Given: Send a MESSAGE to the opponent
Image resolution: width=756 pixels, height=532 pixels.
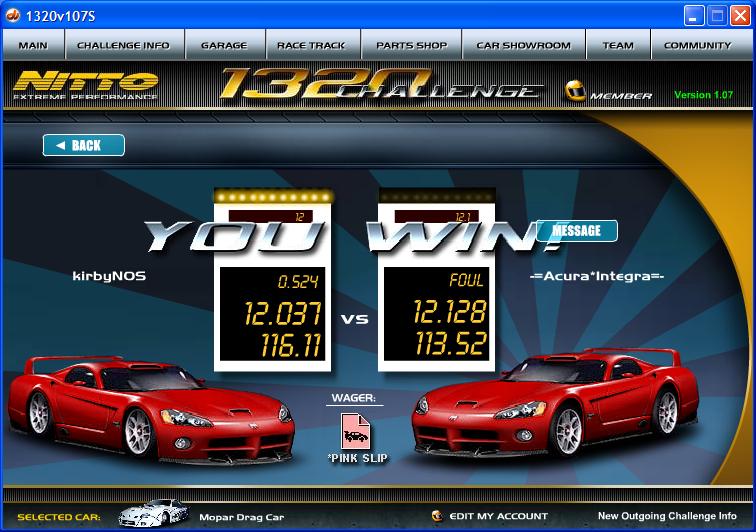Looking at the screenshot, I should click(577, 231).
